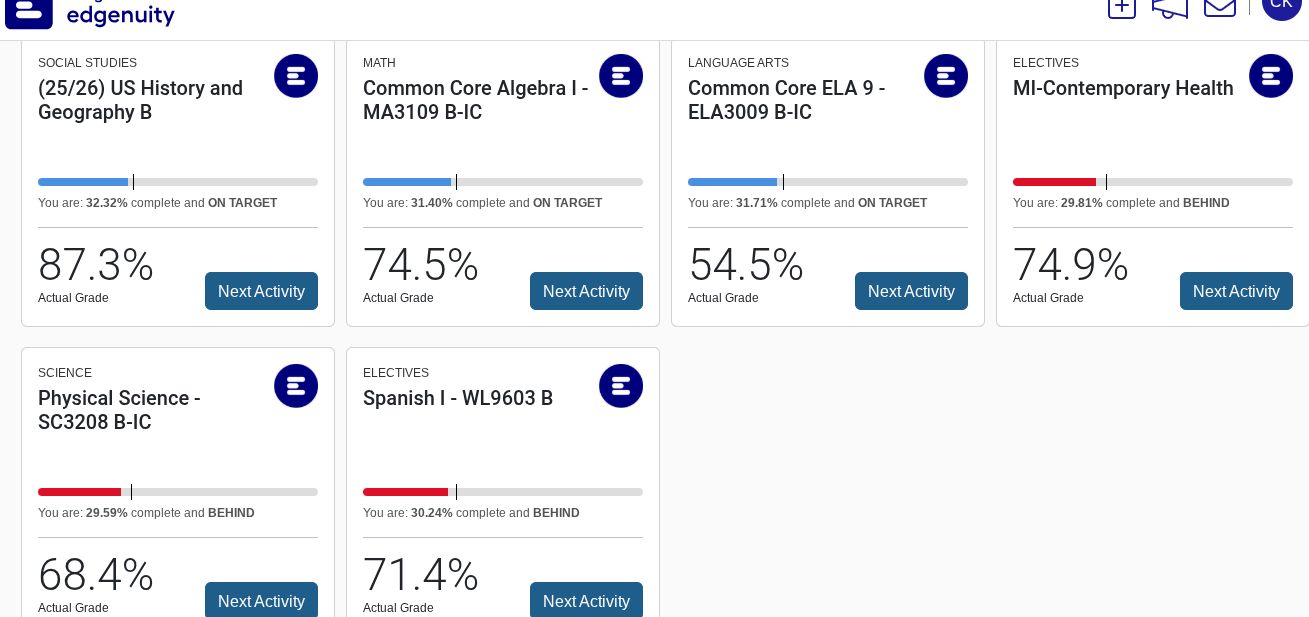The image size is (1309, 617).
Task: Open Next Activity for Spanish I
Action: (586, 600)
